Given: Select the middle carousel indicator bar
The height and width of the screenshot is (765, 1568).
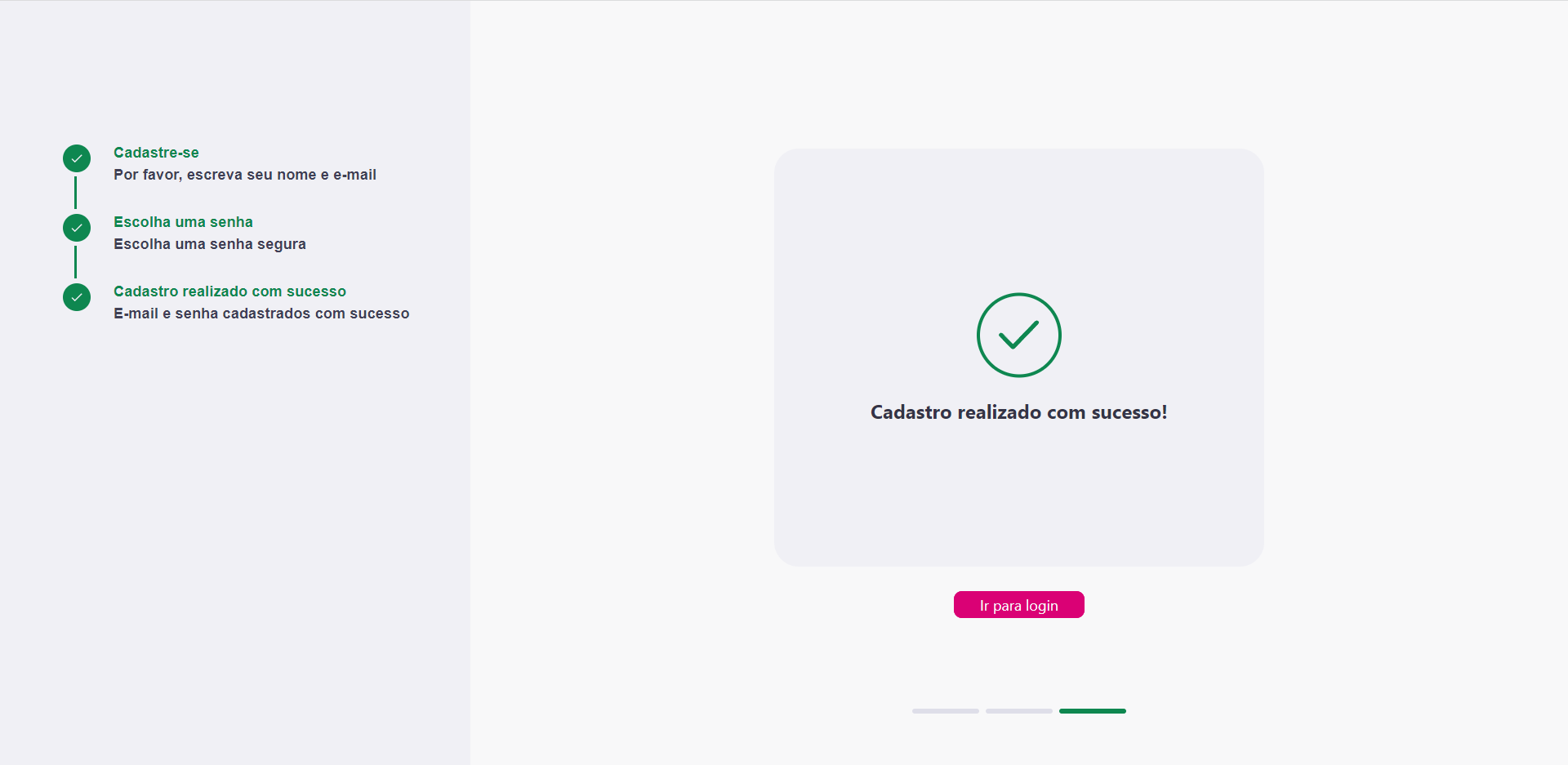Looking at the screenshot, I should pyautogui.click(x=1018, y=711).
